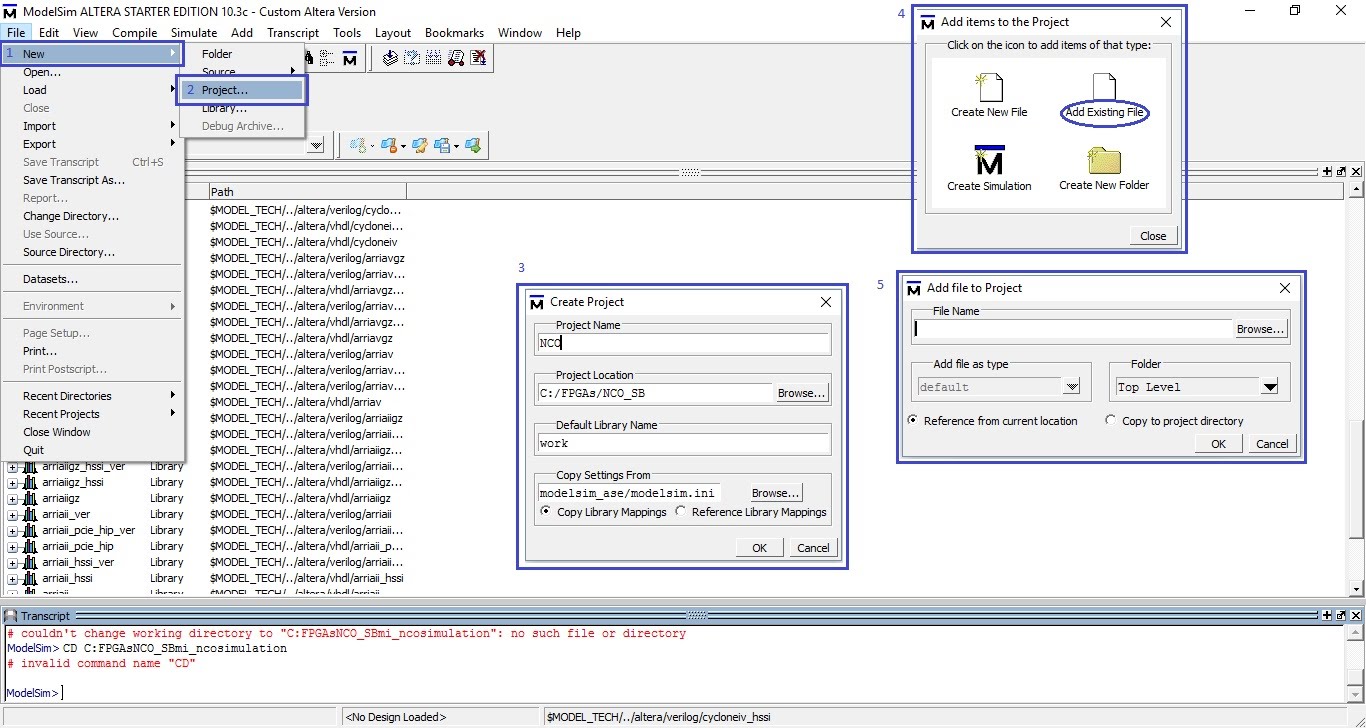1366x728 pixels.
Task: Click the Simulate toolbar icon
Action: [x=433, y=58]
